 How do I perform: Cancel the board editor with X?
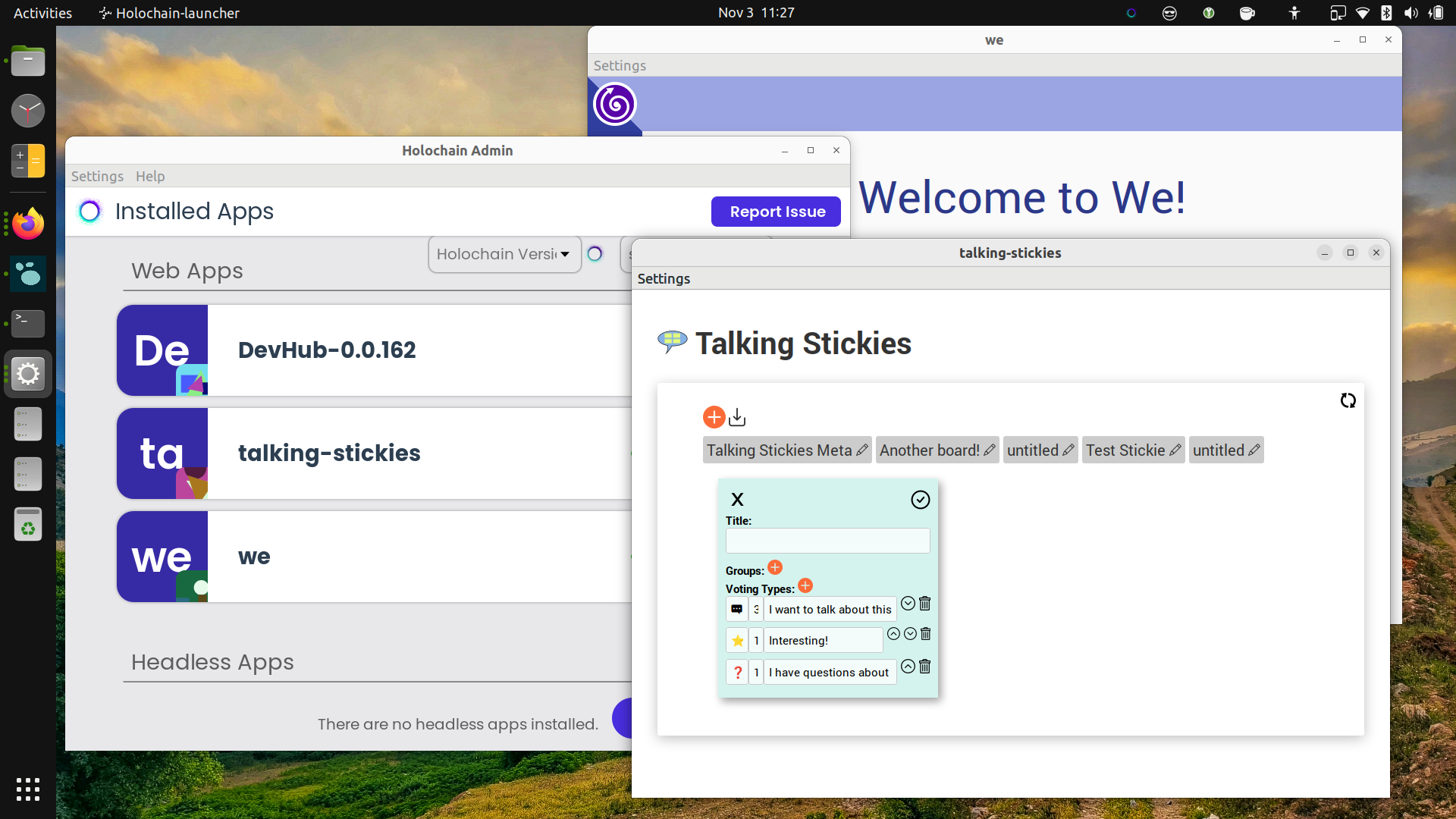pos(737,499)
